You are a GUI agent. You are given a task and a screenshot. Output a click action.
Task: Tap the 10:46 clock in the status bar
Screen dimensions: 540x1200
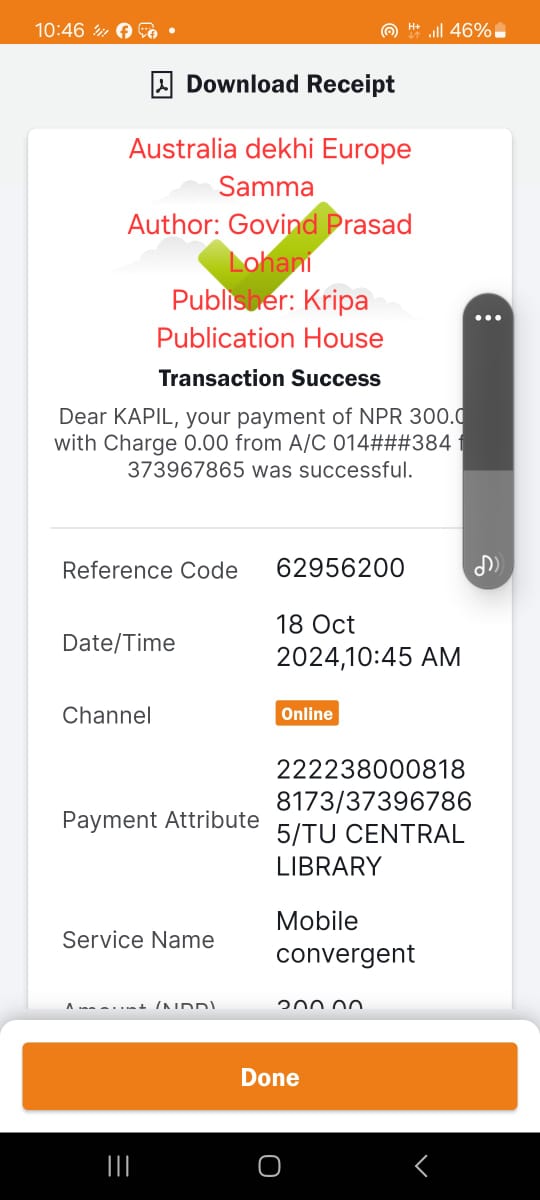point(60,31)
